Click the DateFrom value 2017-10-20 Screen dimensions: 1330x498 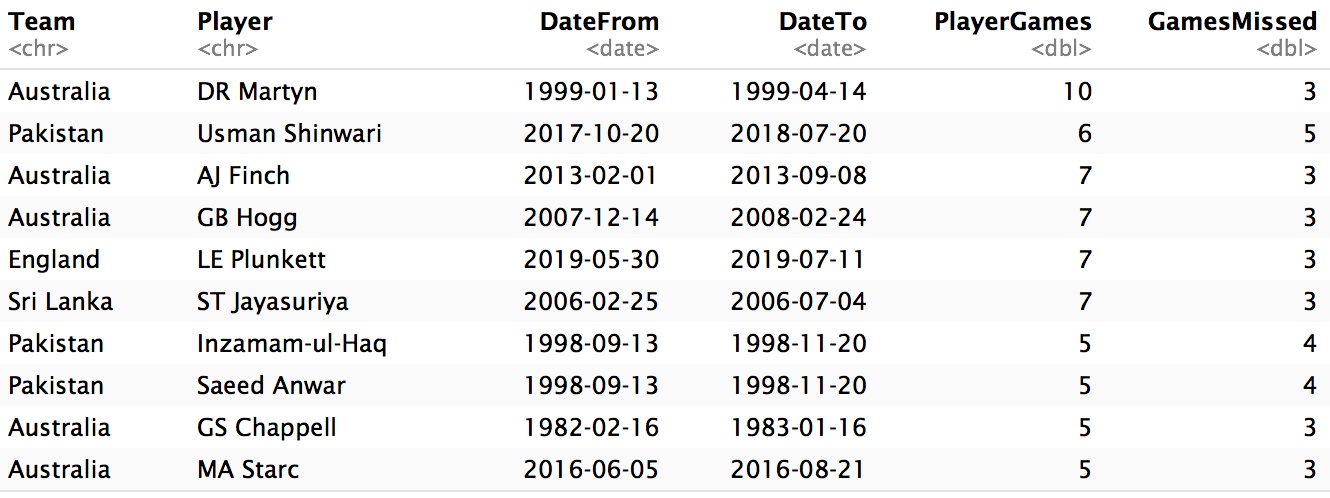coord(592,134)
